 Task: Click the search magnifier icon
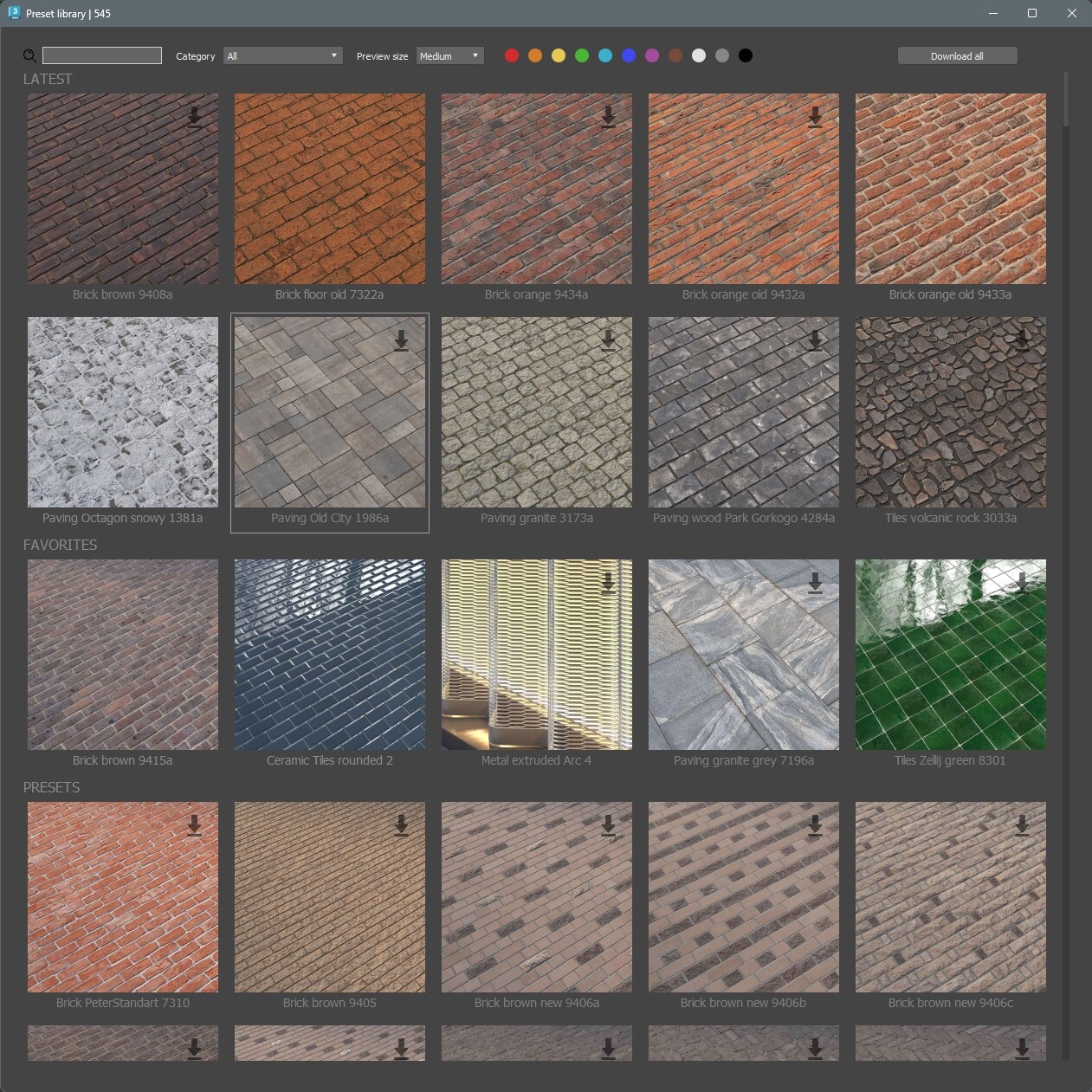pos(29,56)
